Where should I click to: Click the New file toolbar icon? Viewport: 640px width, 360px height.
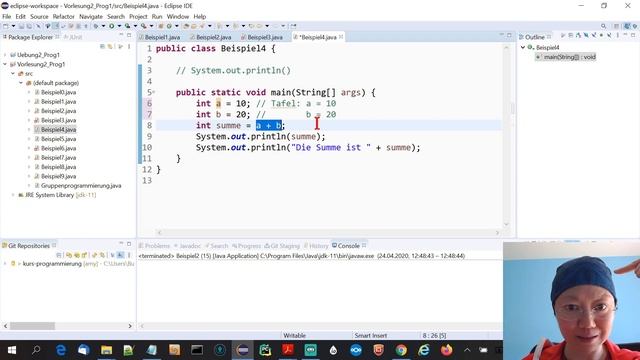[x=6, y=26]
